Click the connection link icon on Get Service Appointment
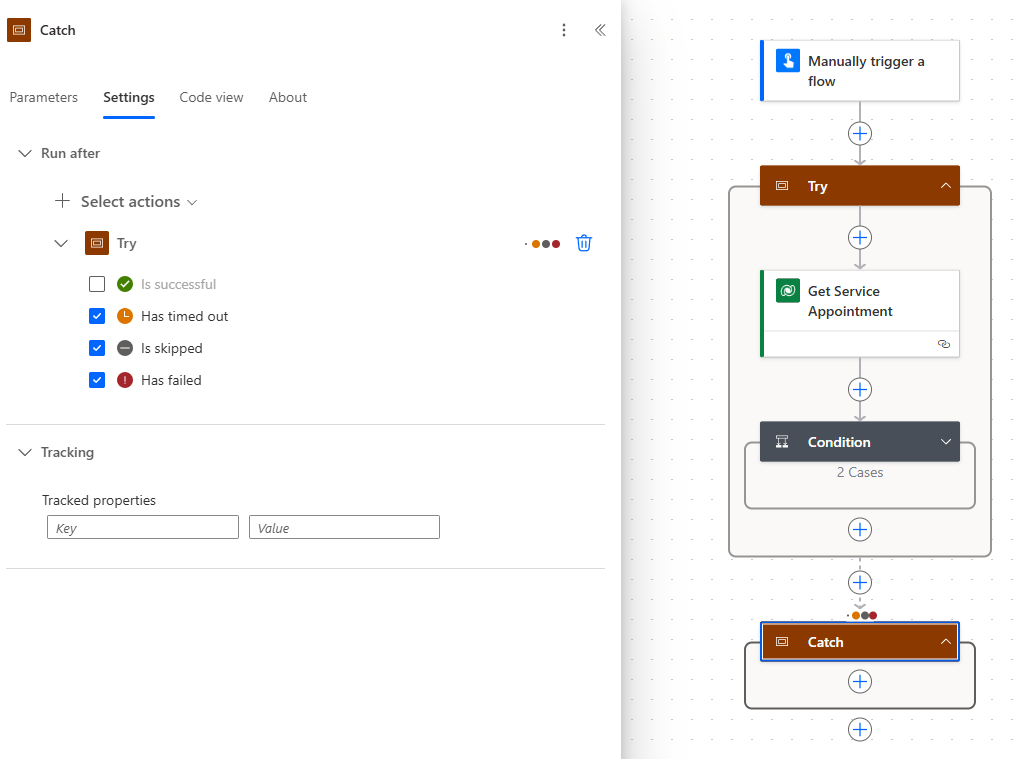The height and width of the screenshot is (759, 1023). coord(943,343)
